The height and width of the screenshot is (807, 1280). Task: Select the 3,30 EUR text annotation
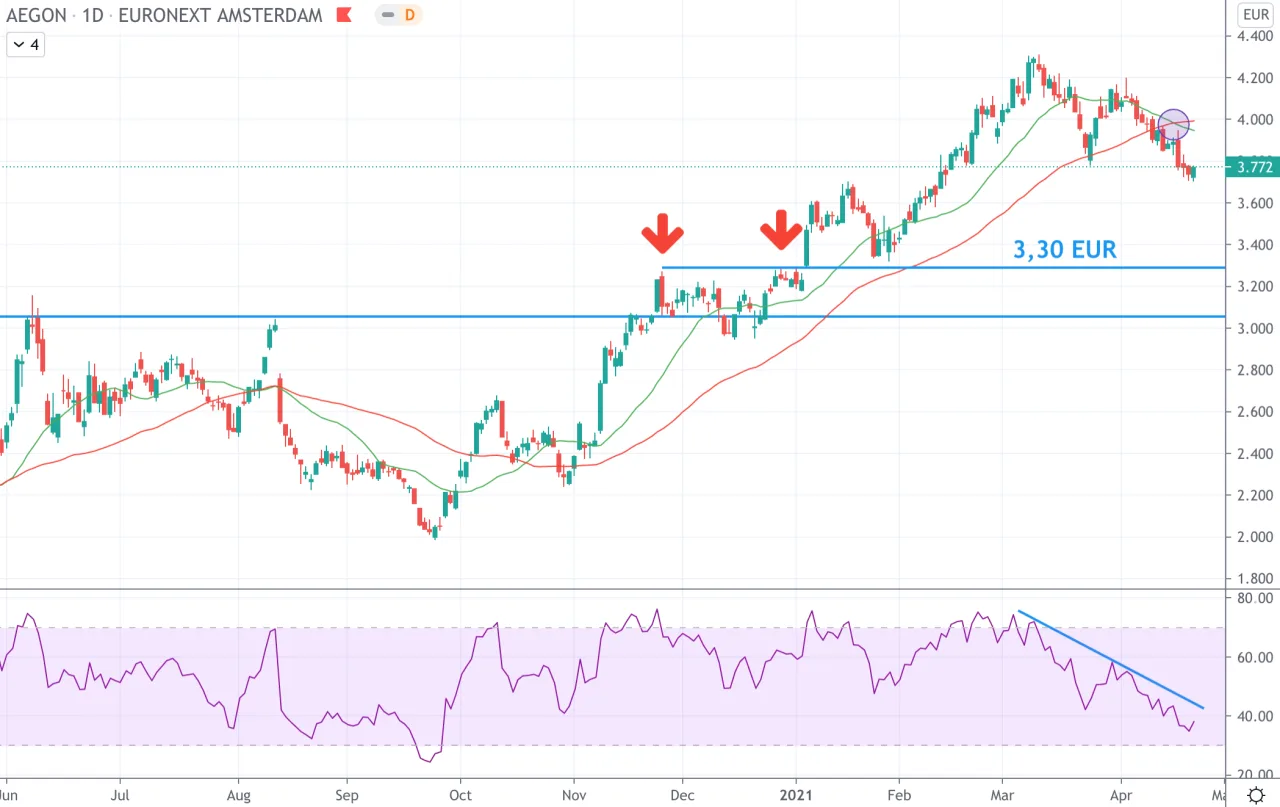coord(1064,249)
